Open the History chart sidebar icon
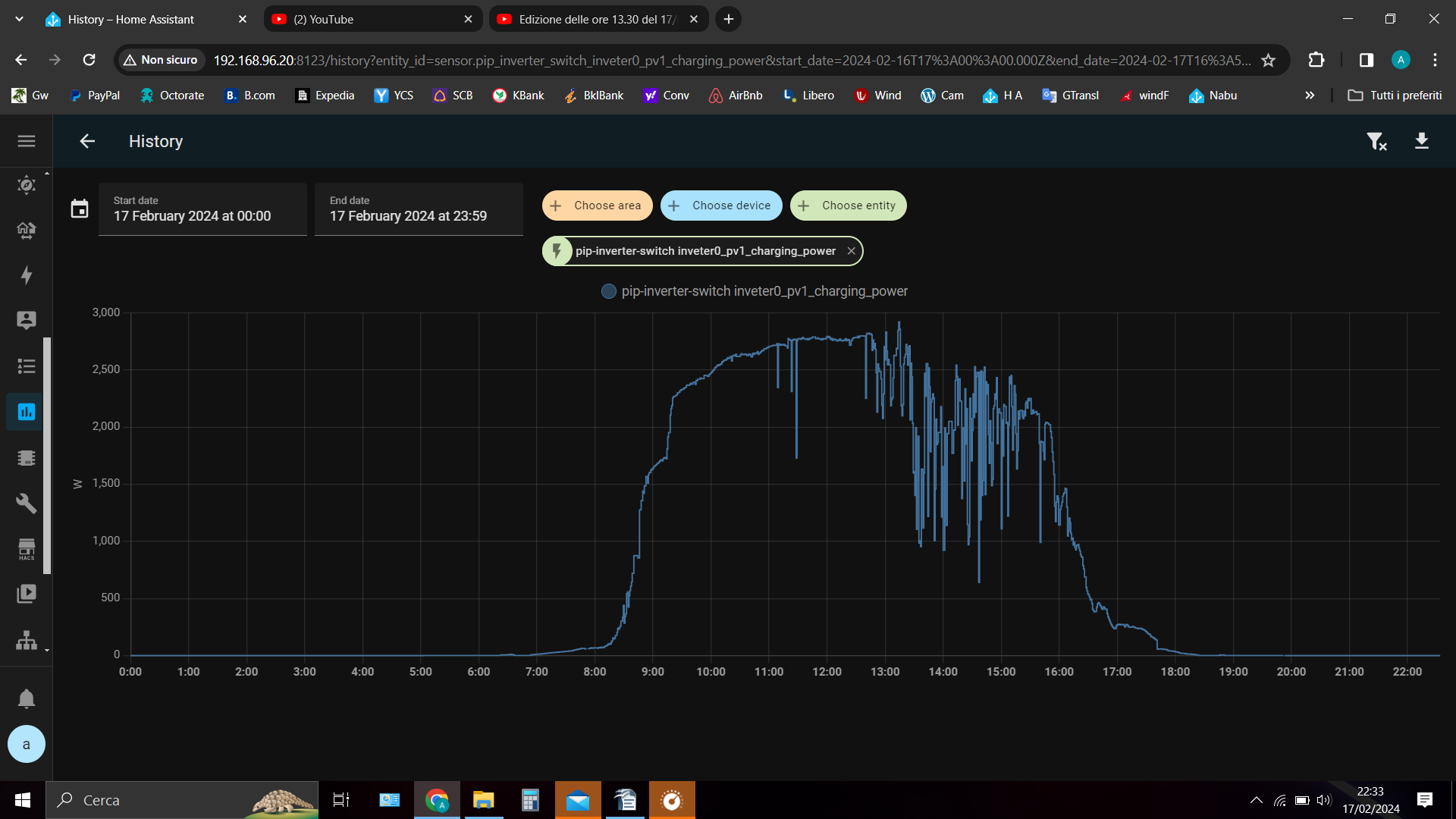Viewport: 1456px width, 819px height. [x=27, y=412]
